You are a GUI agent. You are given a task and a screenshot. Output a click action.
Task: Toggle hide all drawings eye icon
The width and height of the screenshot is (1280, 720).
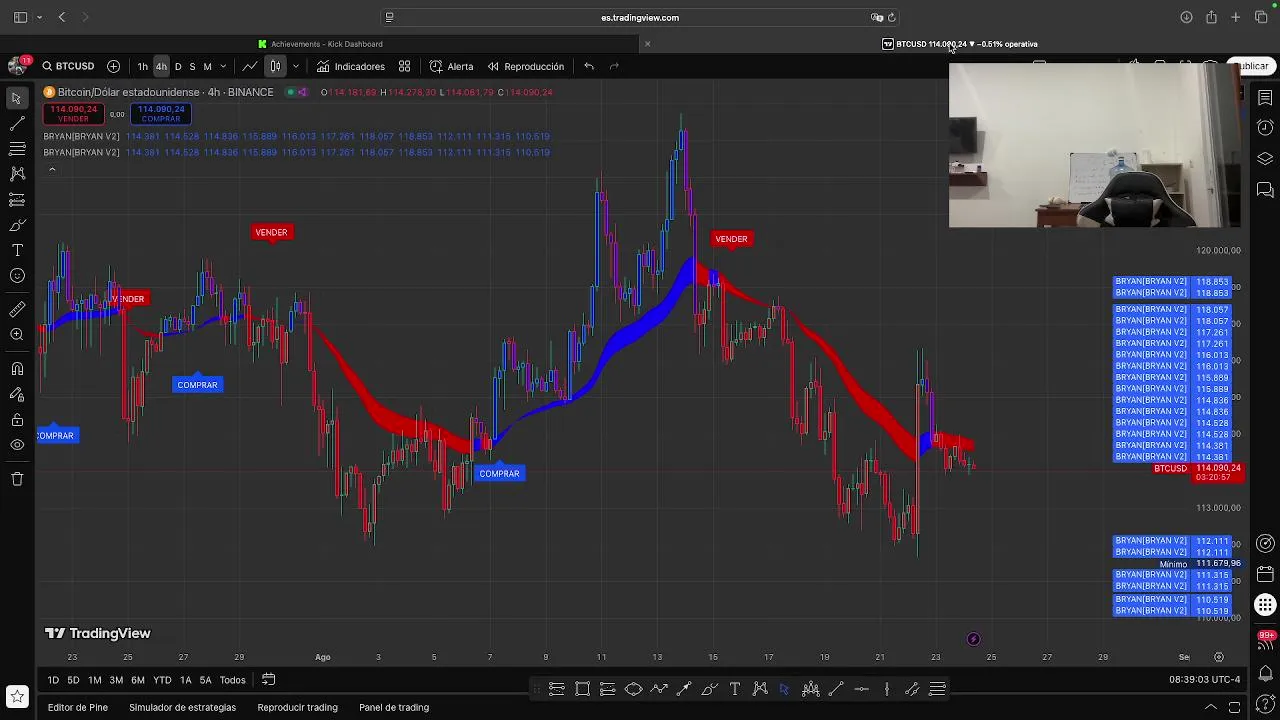pyautogui.click(x=17, y=445)
